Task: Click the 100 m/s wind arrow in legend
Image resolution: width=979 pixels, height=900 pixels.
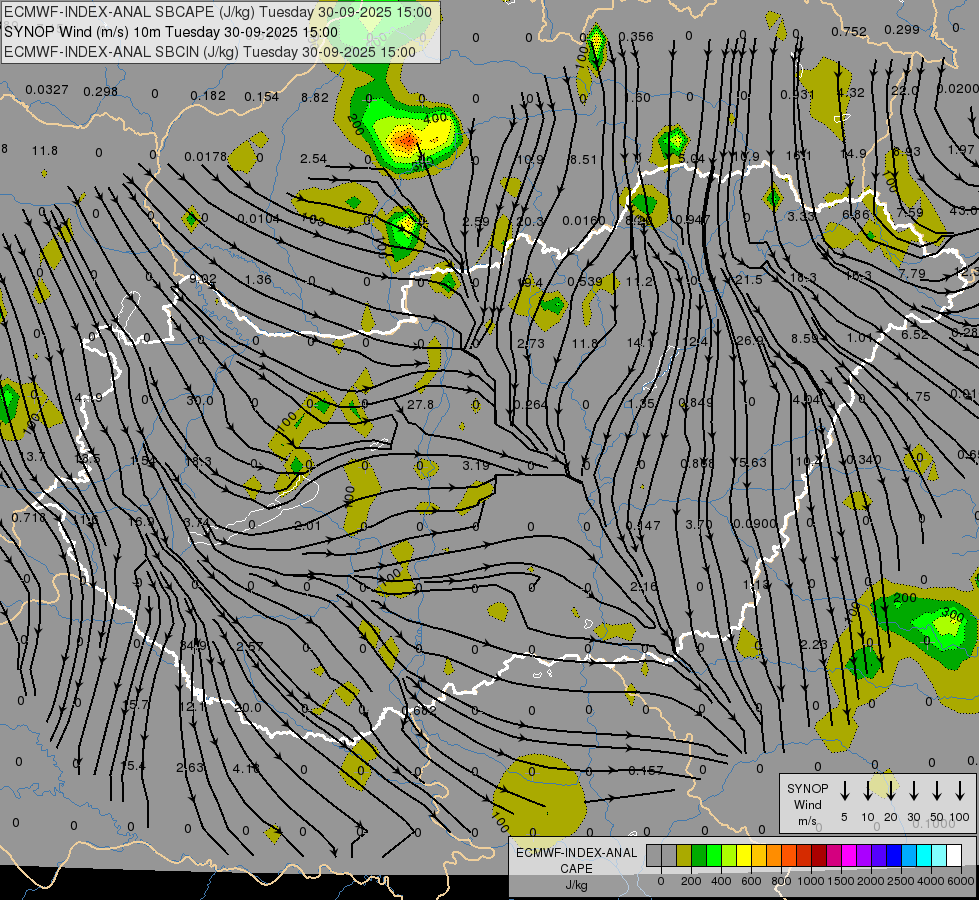Action: (960, 791)
